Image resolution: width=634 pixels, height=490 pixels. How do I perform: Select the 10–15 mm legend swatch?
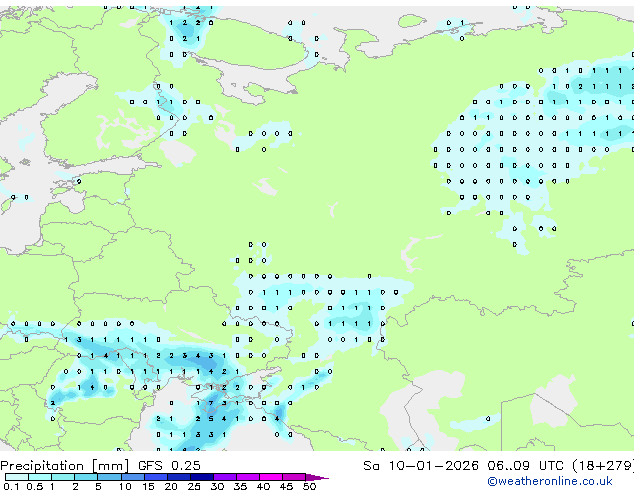[132, 477]
